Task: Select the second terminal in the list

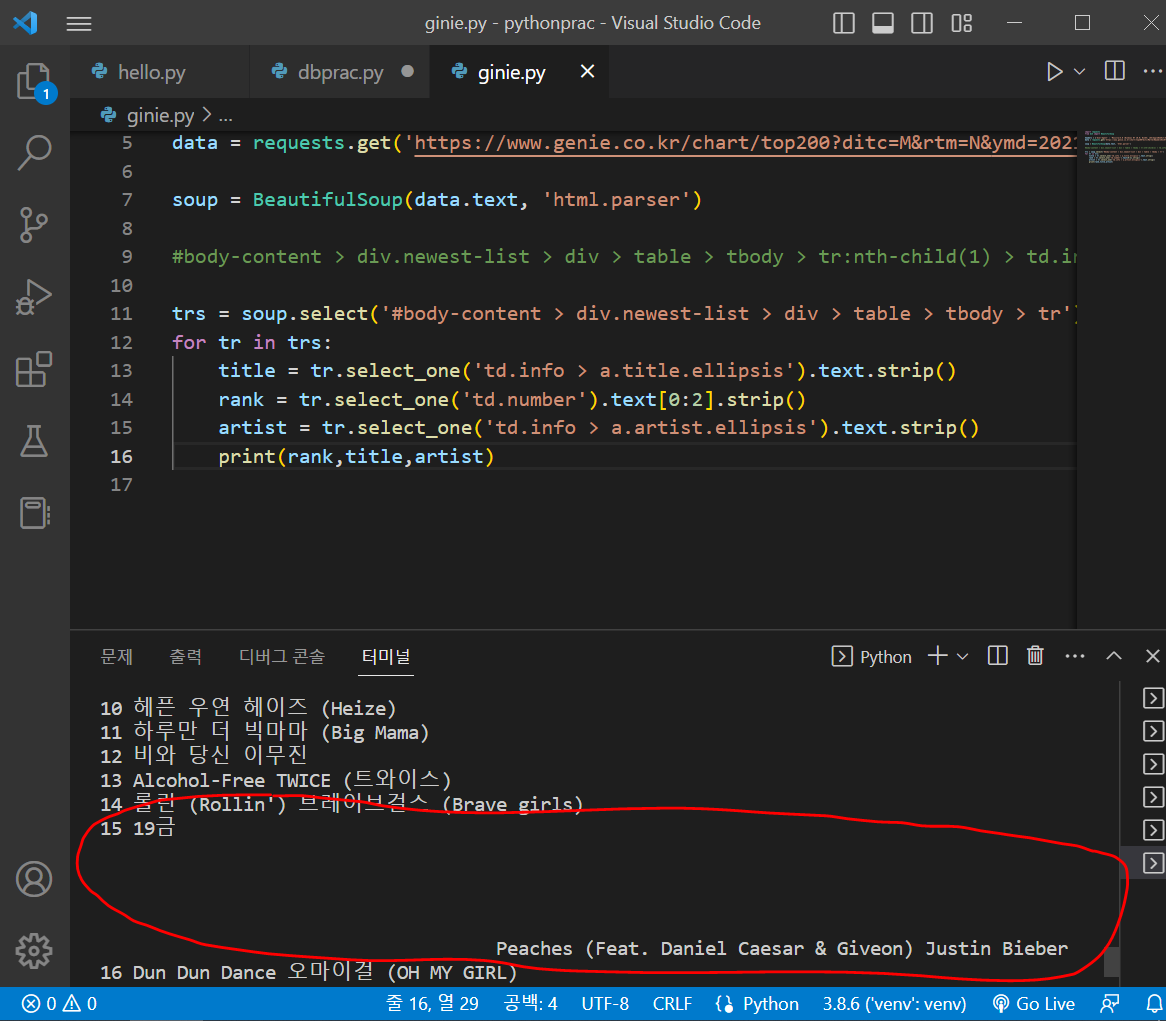Action: tap(1153, 731)
